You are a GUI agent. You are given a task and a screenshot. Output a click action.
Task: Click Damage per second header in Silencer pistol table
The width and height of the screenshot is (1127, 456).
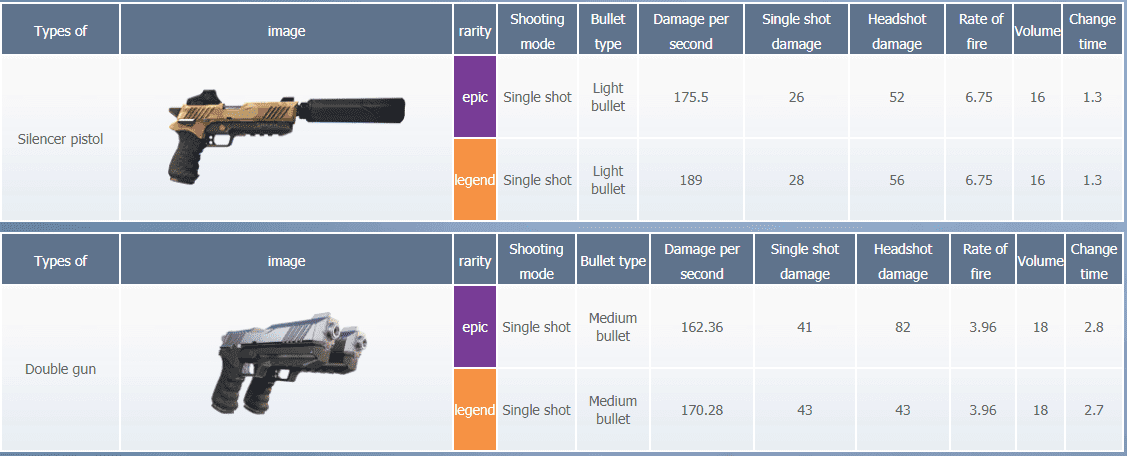690,31
